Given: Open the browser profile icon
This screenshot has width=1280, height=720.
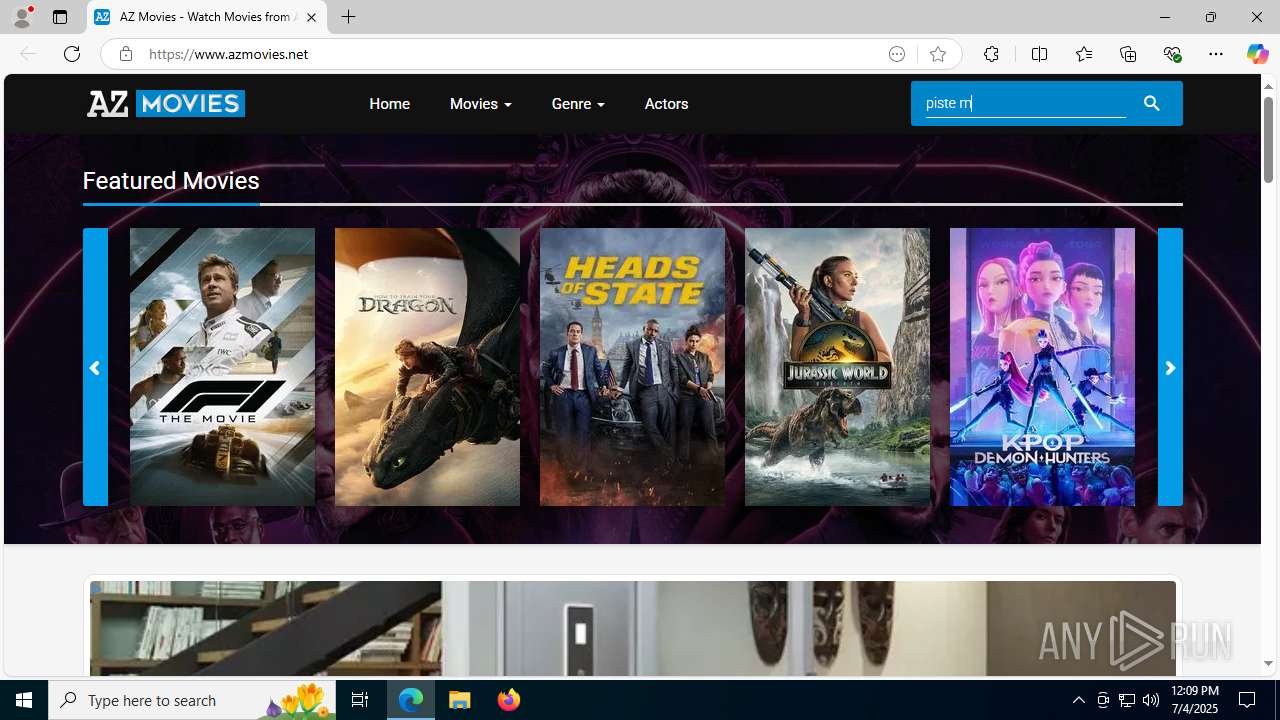Looking at the screenshot, I should pos(22,17).
